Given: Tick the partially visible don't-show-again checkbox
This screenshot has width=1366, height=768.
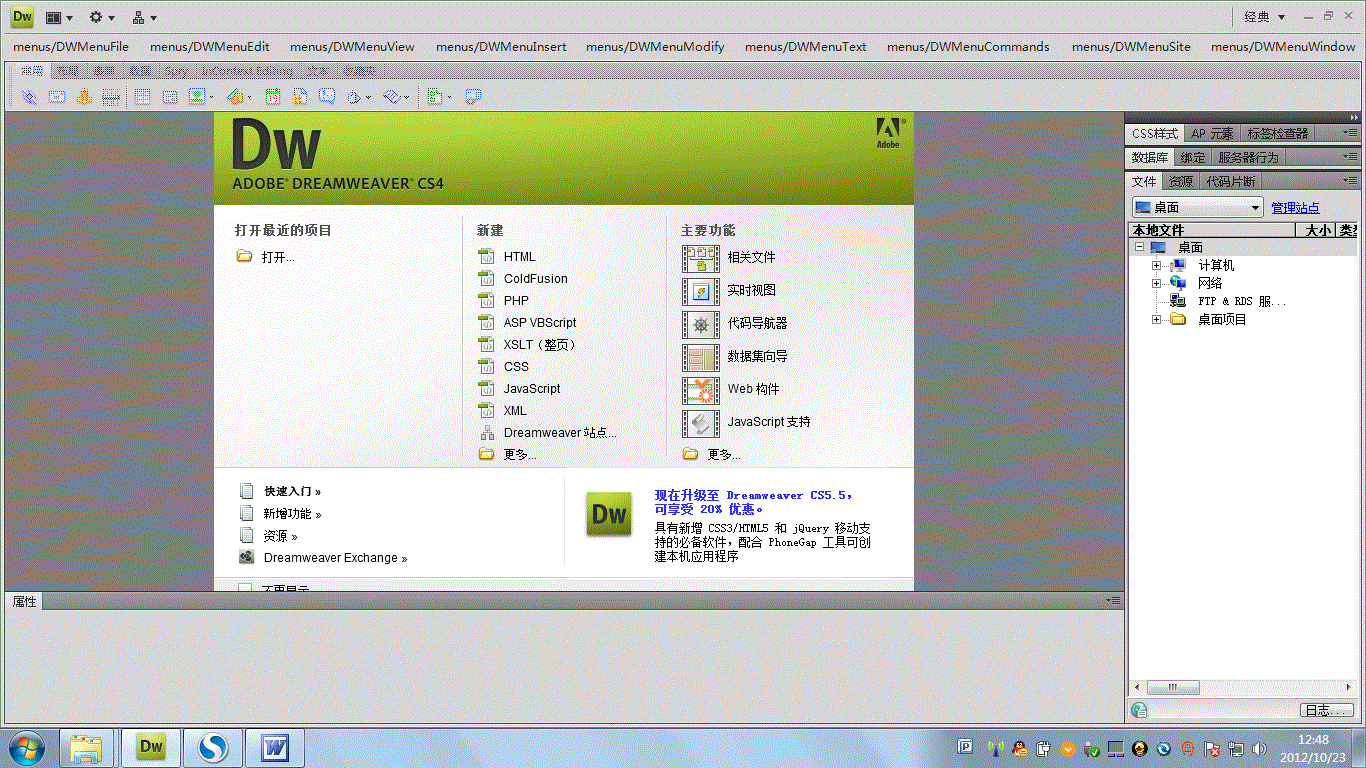Looking at the screenshot, I should click(x=245, y=588).
